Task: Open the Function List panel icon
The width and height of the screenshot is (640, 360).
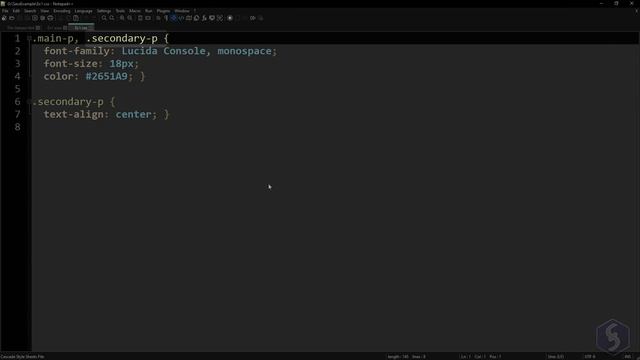Action: click(x=204, y=18)
